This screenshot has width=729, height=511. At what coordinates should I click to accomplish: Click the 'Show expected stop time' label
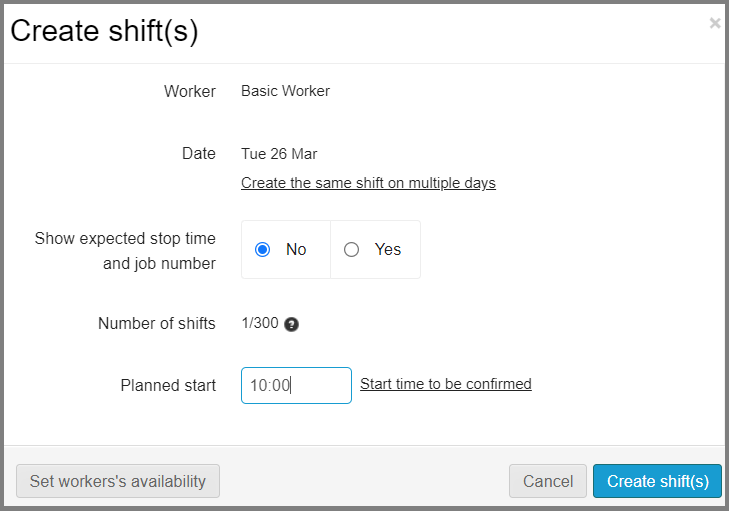125,239
